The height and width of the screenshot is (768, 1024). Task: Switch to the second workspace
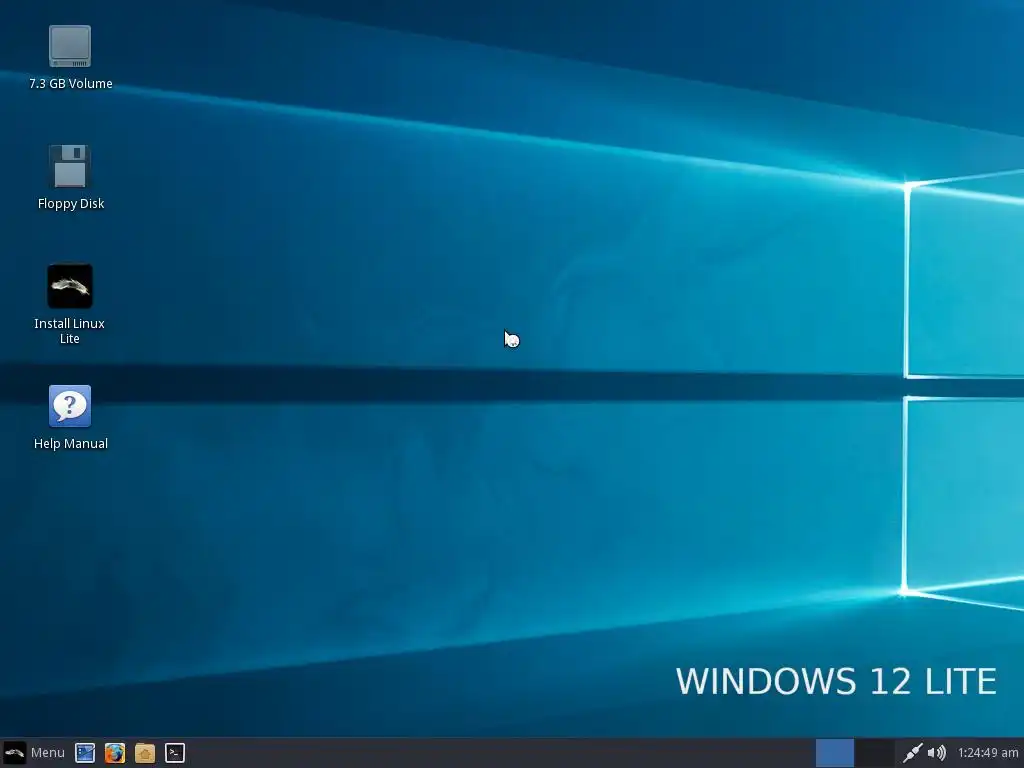pos(874,753)
